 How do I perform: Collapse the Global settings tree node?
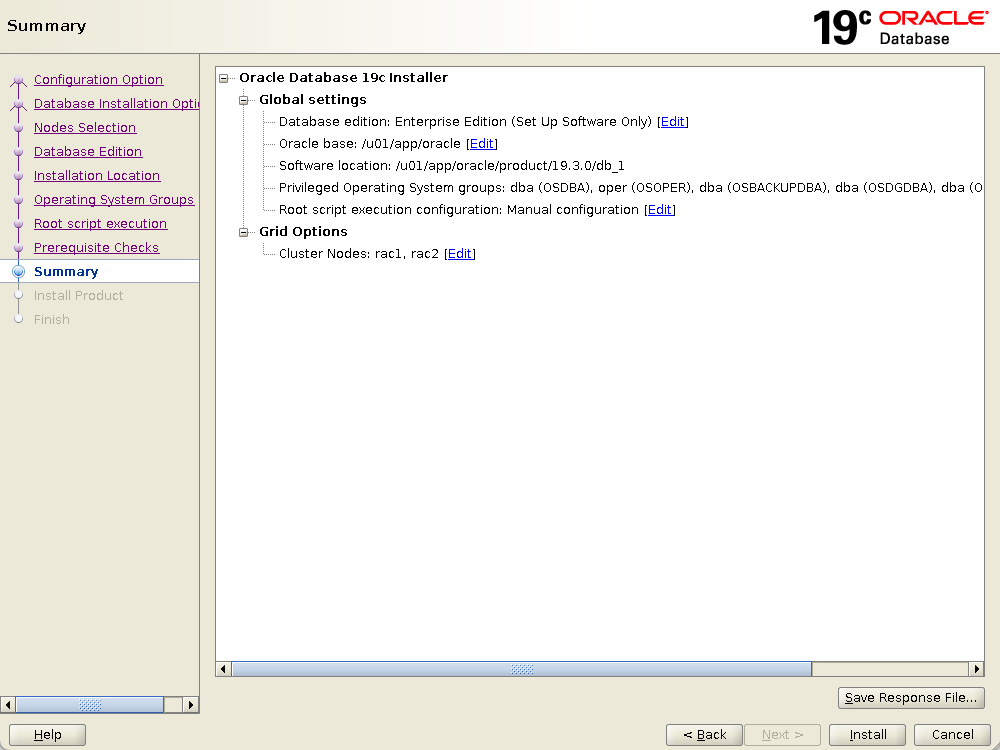click(243, 100)
